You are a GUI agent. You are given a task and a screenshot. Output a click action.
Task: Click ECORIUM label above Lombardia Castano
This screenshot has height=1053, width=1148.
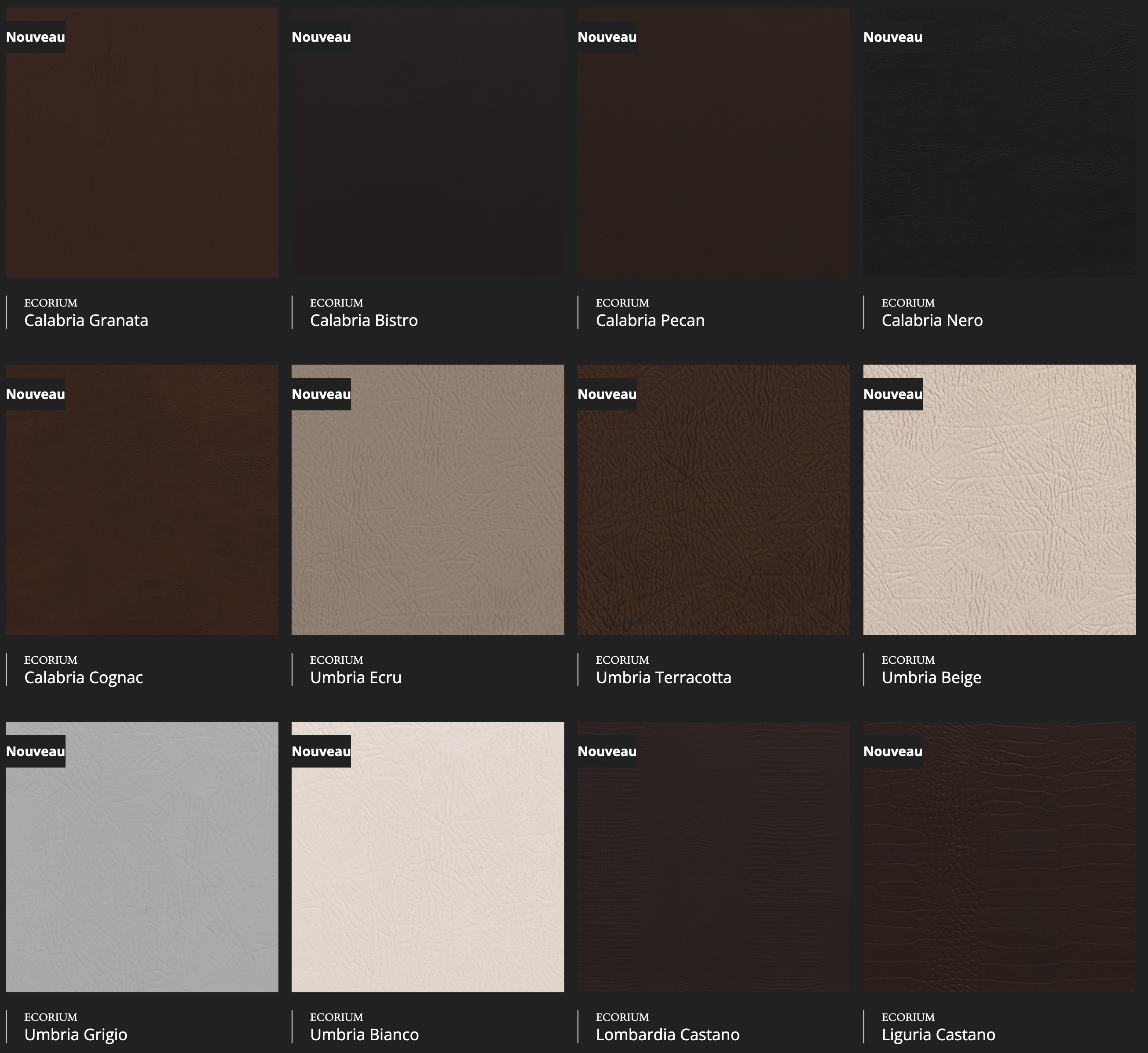(x=622, y=1016)
